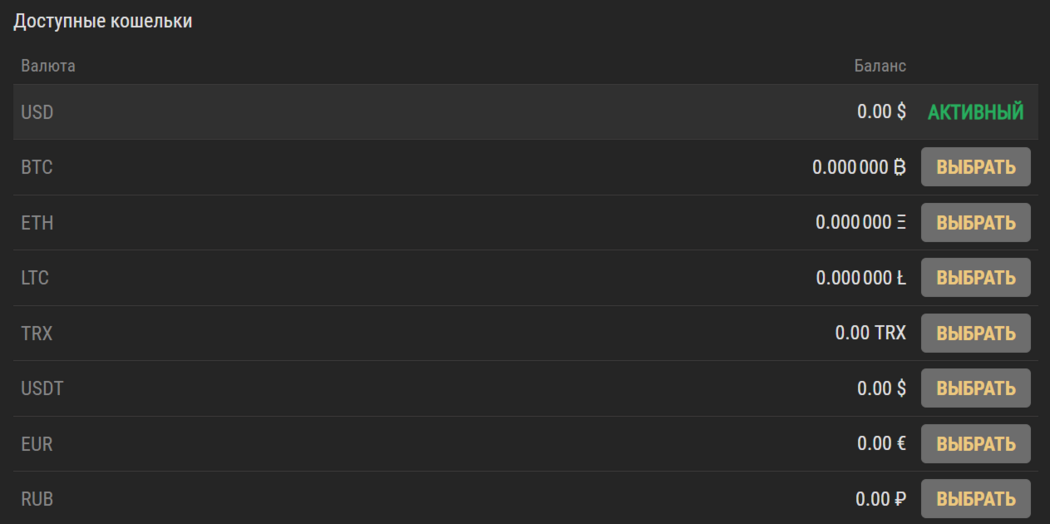Click the green АКТИВНЫЙ status label
The height and width of the screenshot is (524, 1050).
coord(975,112)
